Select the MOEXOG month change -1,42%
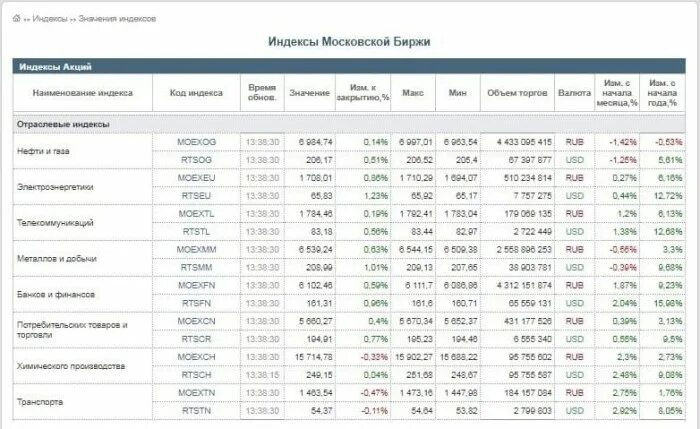 coord(623,142)
